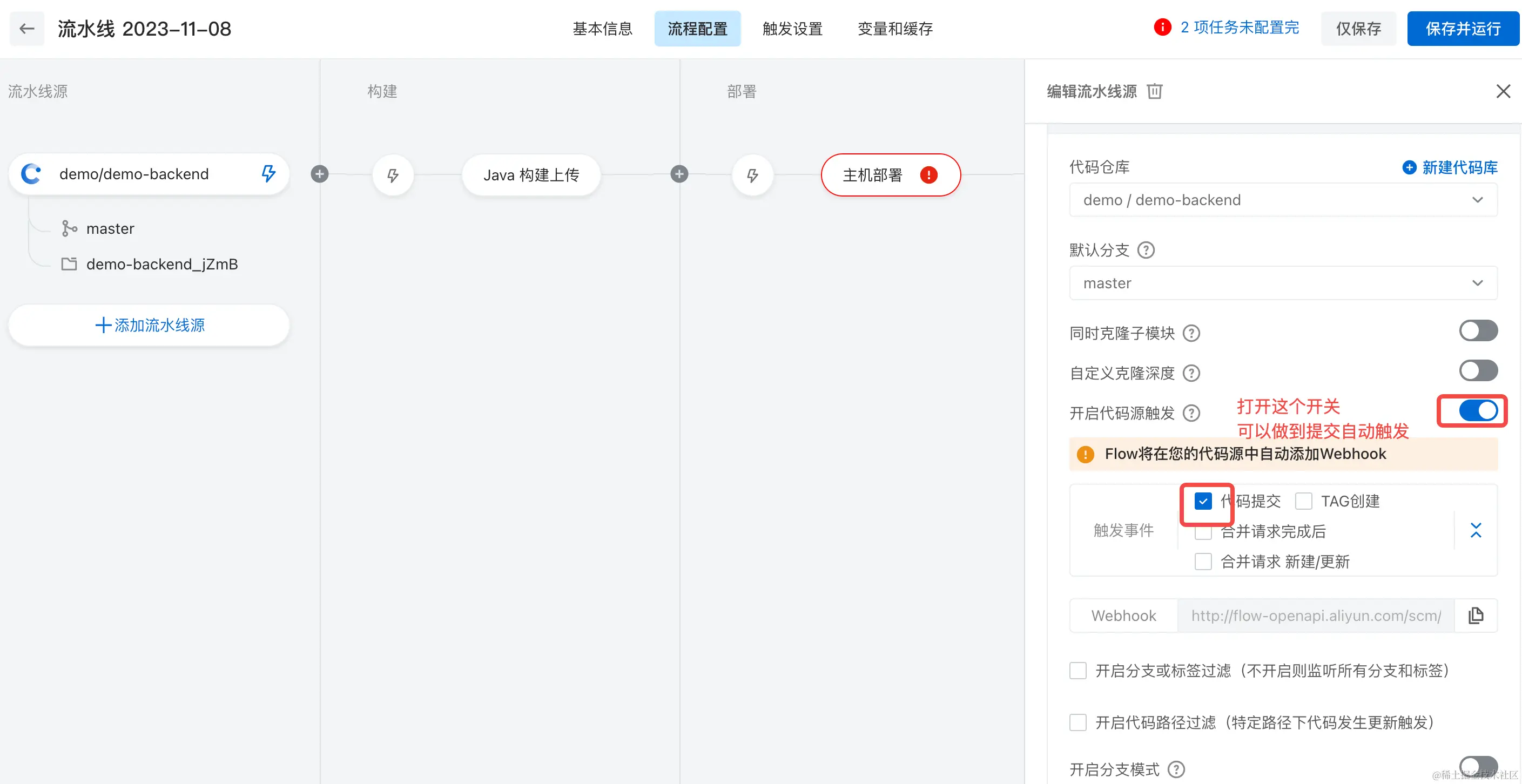Viewport: 1522px width, 784px height.
Task: Check 开启分支或标签过滤 checkbox
Action: click(1077, 671)
